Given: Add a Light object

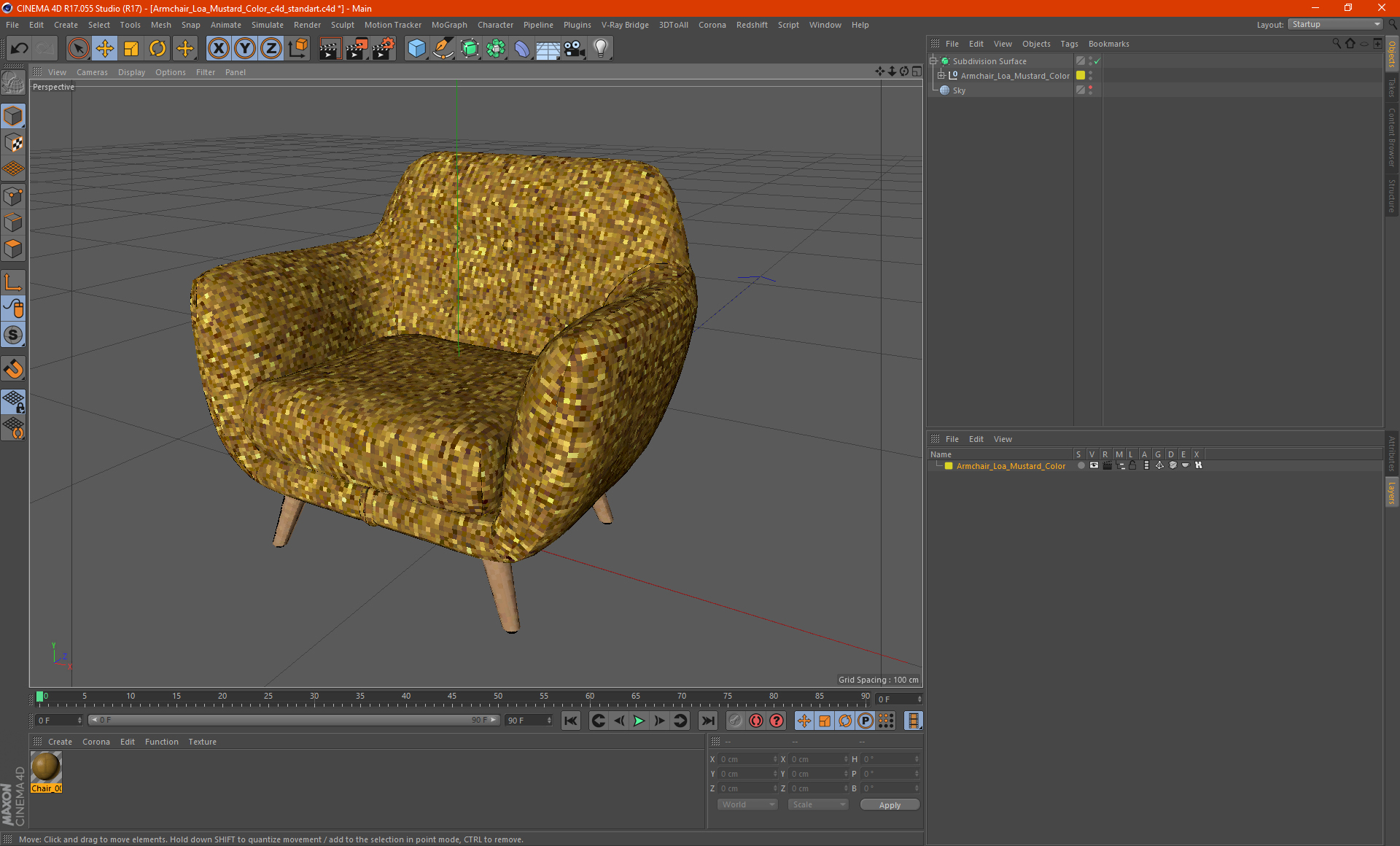Looking at the screenshot, I should (601, 49).
